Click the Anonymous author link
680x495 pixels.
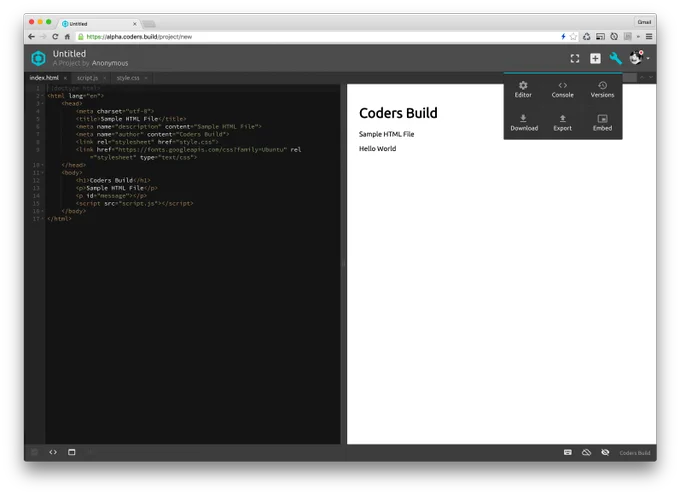pos(110,63)
